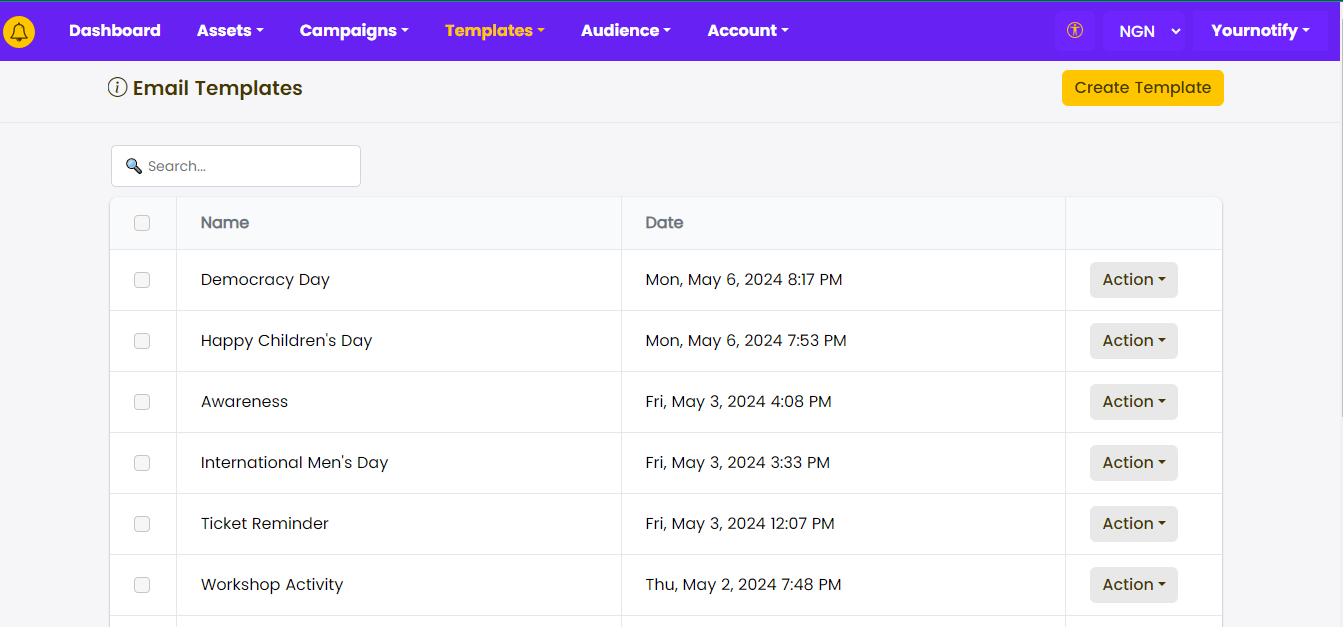
Task: Click the yellow bell logo icon
Action: click(x=19, y=32)
